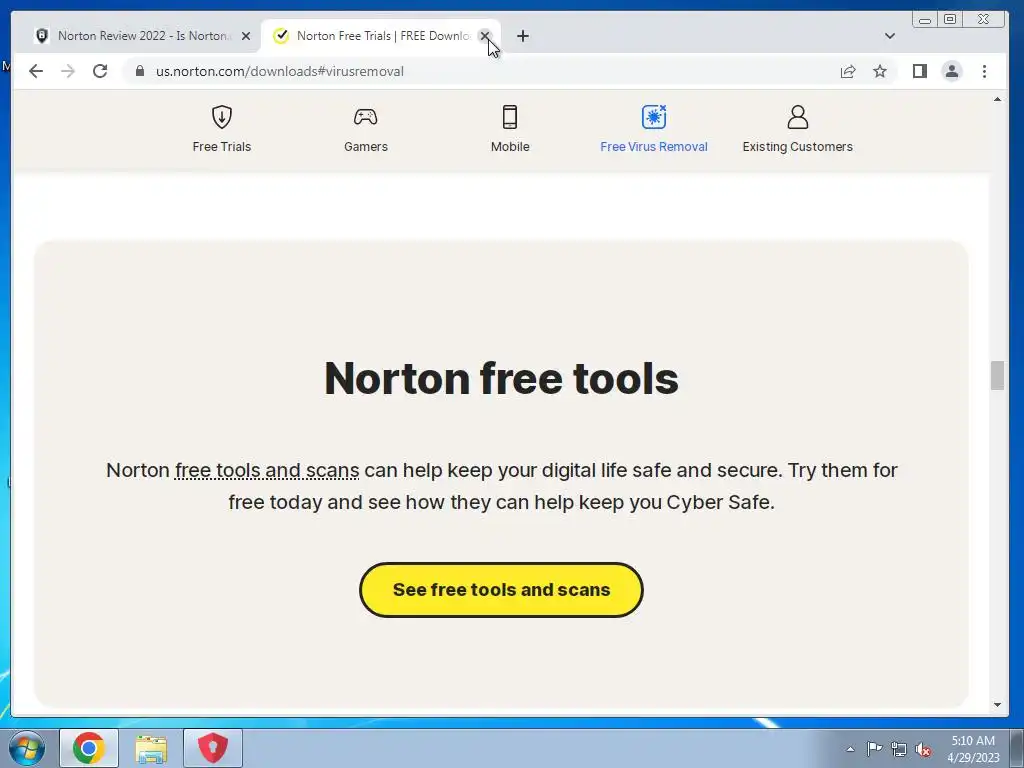Open the Windows Start menu
The image size is (1024, 768).
27,748
